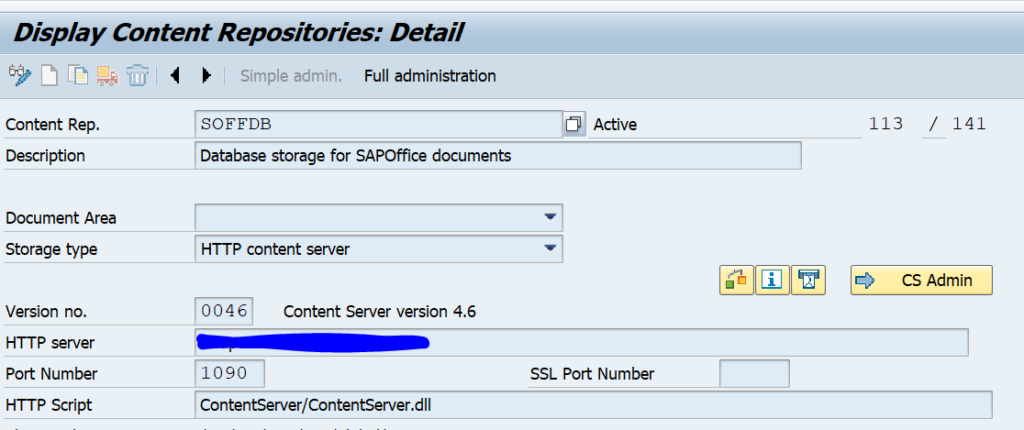Select Simple admin. toolbar option
1024x430 pixels.
tap(291, 76)
